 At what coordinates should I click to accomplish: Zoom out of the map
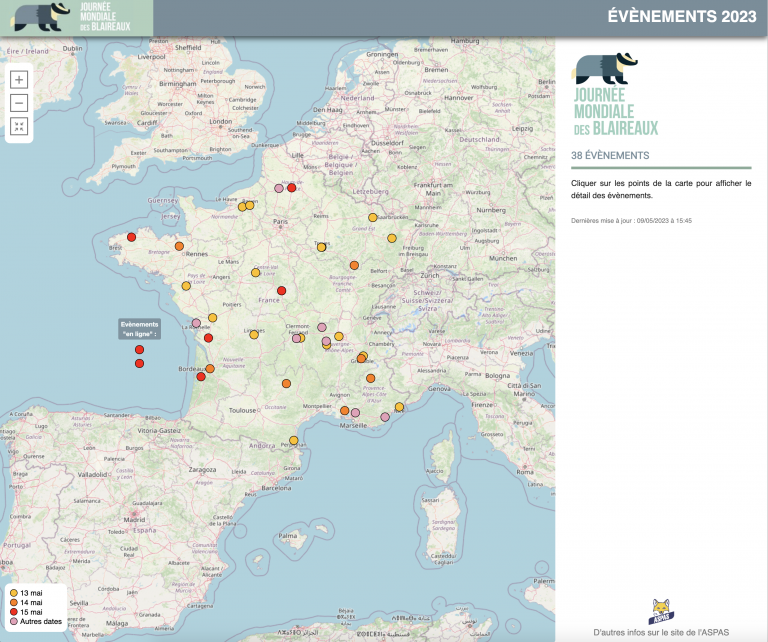click(x=19, y=103)
